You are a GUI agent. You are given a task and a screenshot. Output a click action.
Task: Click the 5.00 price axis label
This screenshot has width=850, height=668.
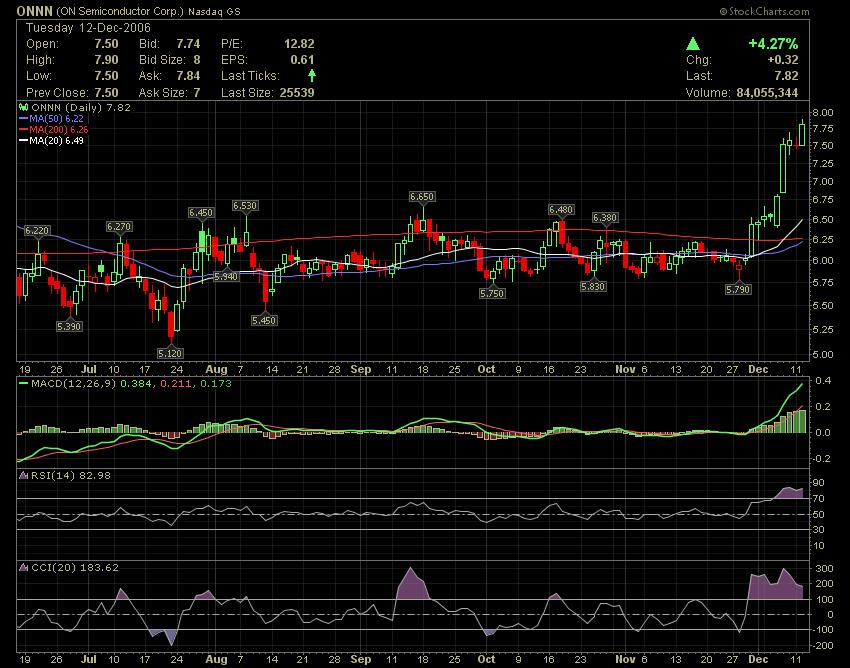point(823,354)
